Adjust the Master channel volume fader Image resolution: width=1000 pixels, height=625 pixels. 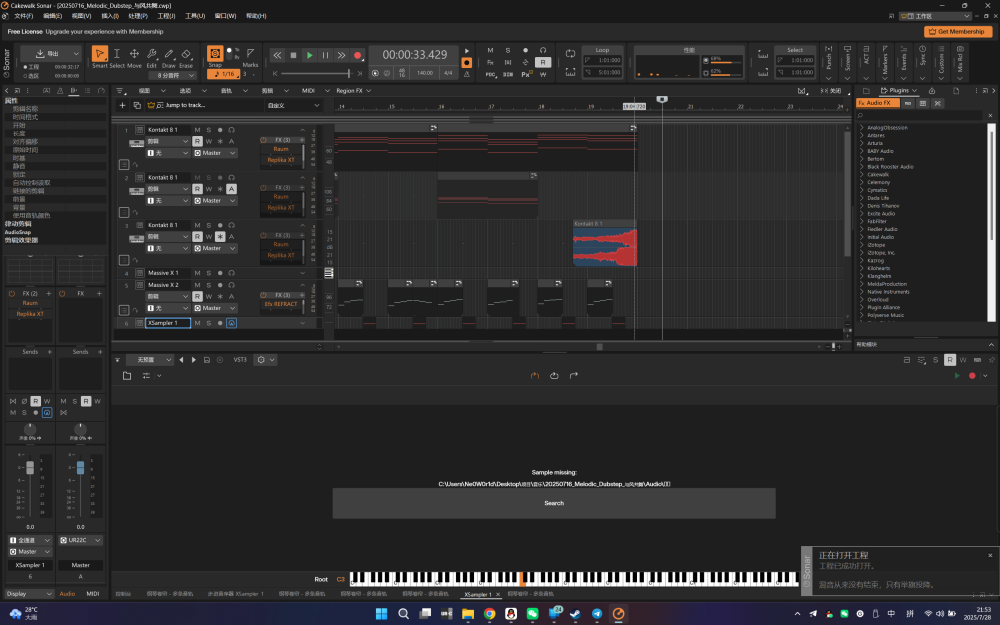[x=80, y=468]
